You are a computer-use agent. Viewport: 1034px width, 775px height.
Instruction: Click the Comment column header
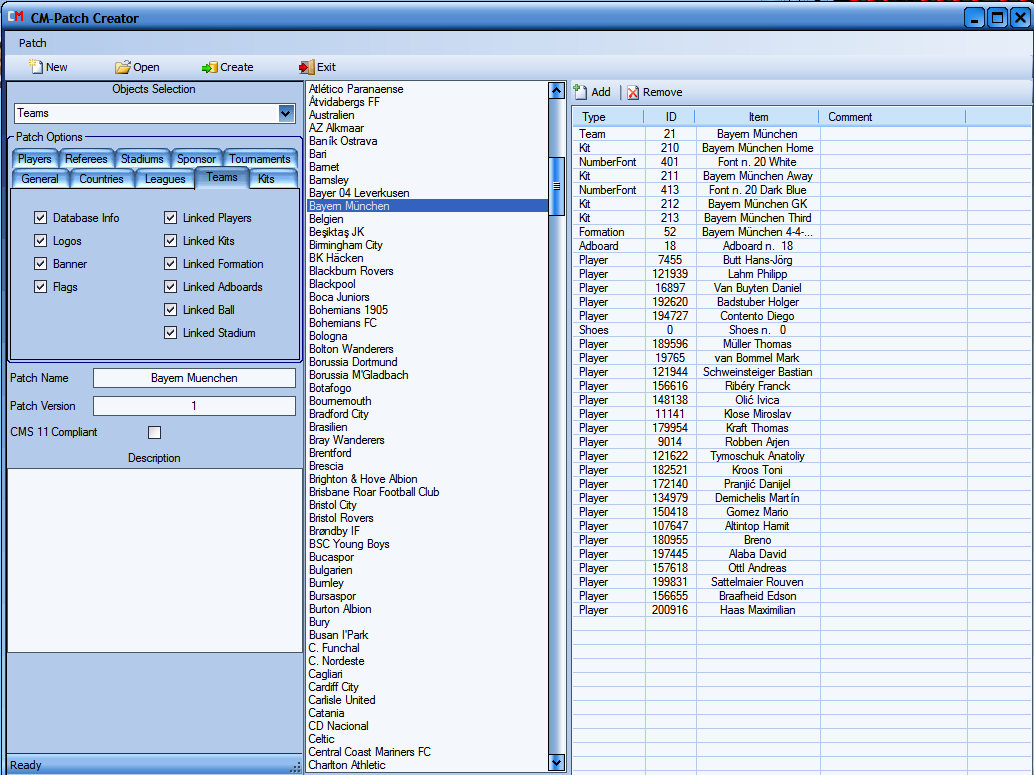(x=892, y=117)
